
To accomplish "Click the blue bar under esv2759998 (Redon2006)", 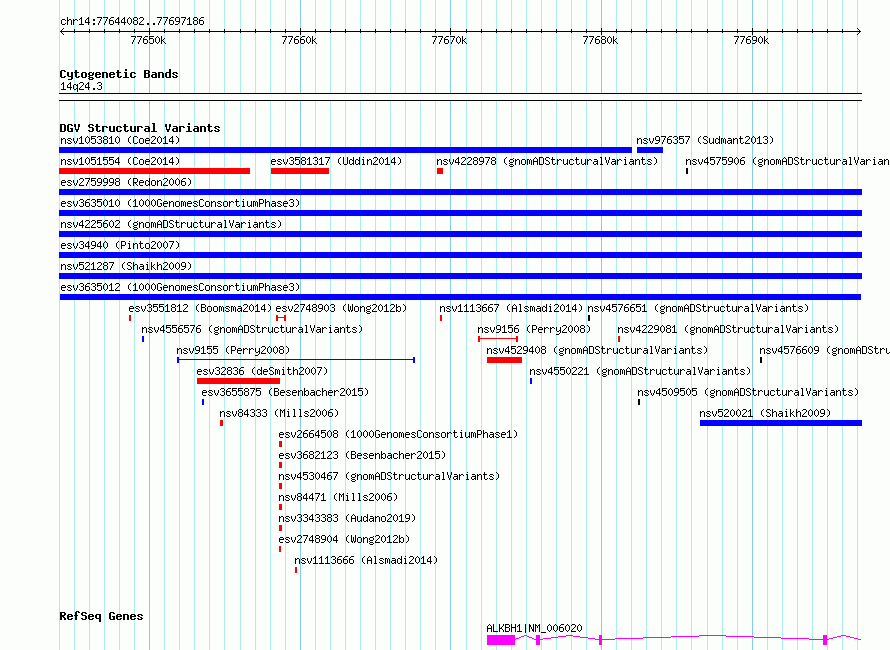I will 461,192.
